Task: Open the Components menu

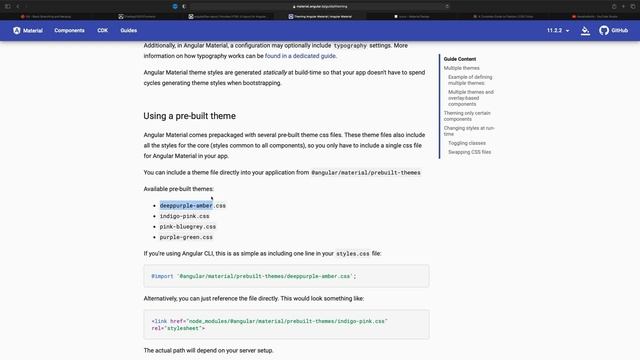Action: [69, 30]
